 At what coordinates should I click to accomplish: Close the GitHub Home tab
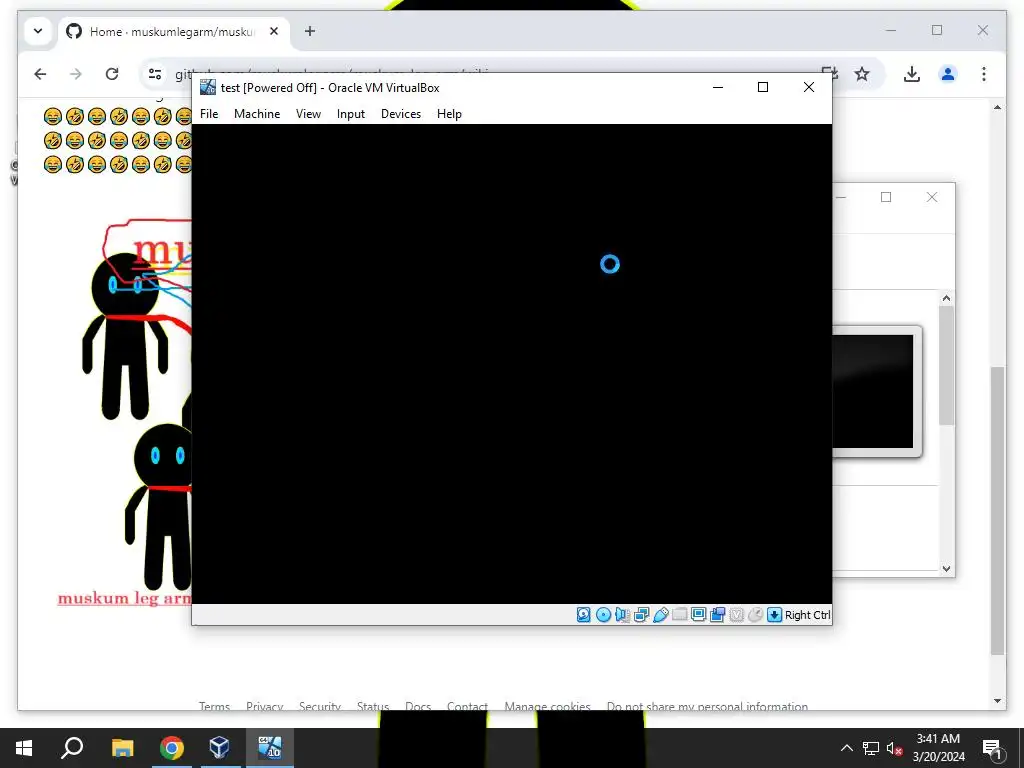pyautogui.click(x=274, y=31)
